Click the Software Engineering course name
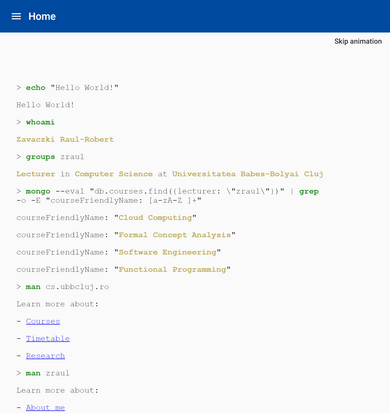Screen dimensions: 390x414 click(x=167, y=253)
